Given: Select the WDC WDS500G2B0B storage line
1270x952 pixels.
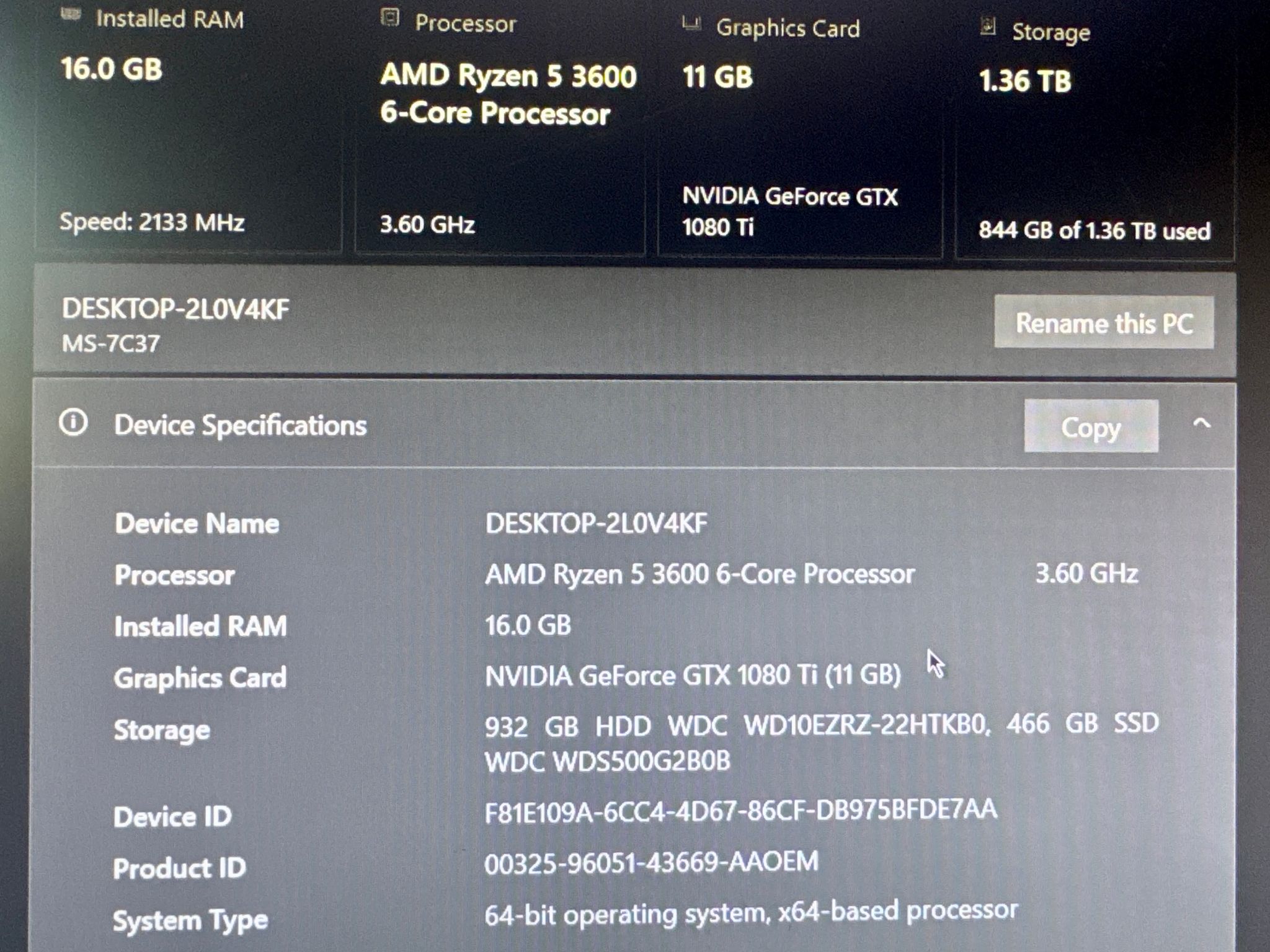Looking at the screenshot, I should pos(608,762).
